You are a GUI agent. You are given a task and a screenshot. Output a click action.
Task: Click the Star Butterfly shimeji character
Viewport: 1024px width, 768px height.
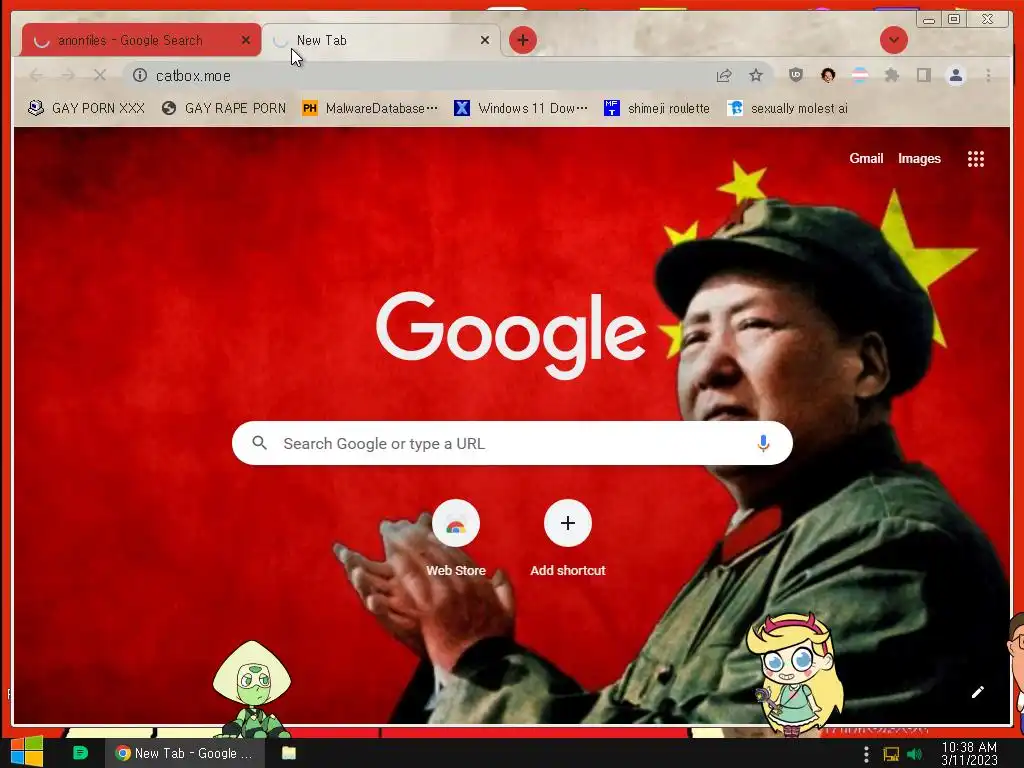pos(794,674)
